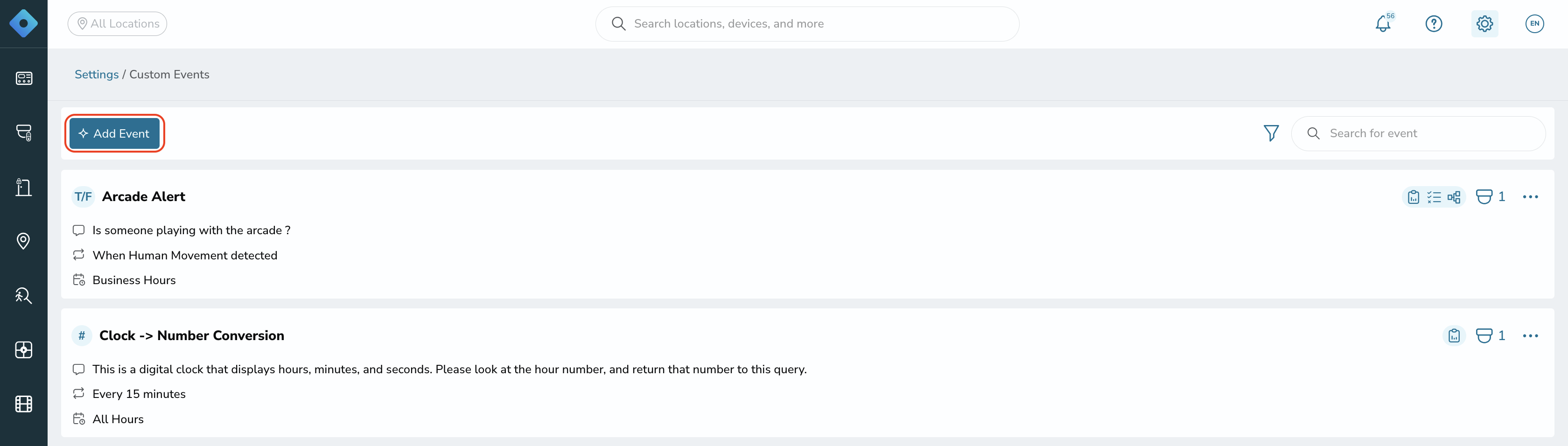Screen dimensions: 1568x446
Task: Click 'When Human Movement detected' text
Action: click(x=185, y=256)
